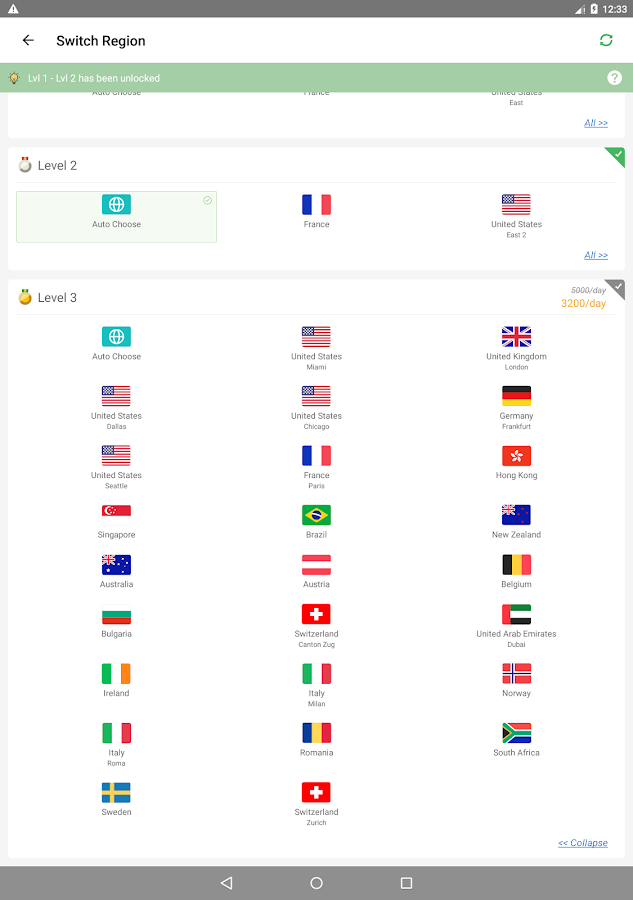The height and width of the screenshot is (900, 633).
Task: Expand all Level 1 servers
Action: [x=596, y=123]
